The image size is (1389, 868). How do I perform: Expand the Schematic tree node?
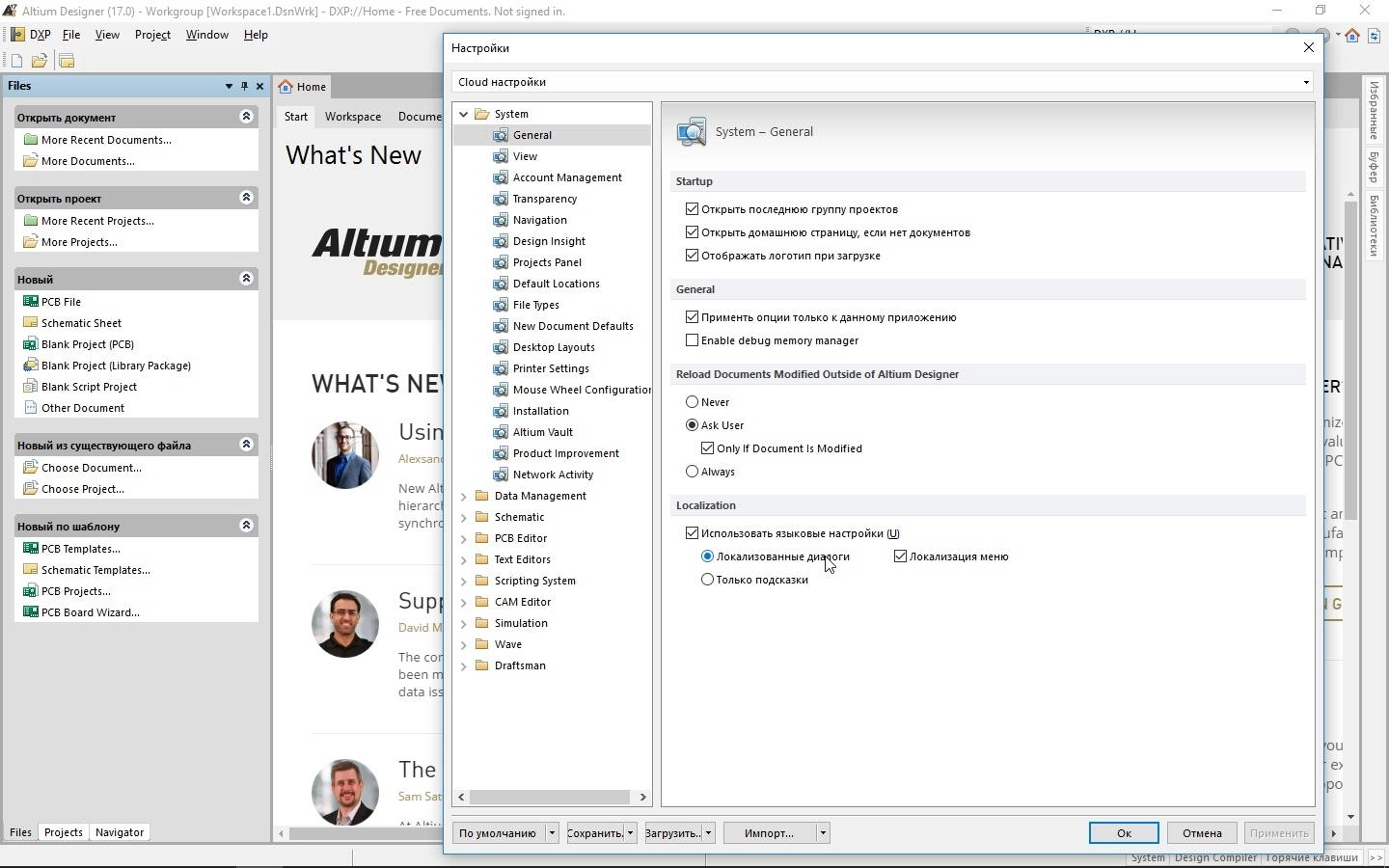(464, 517)
